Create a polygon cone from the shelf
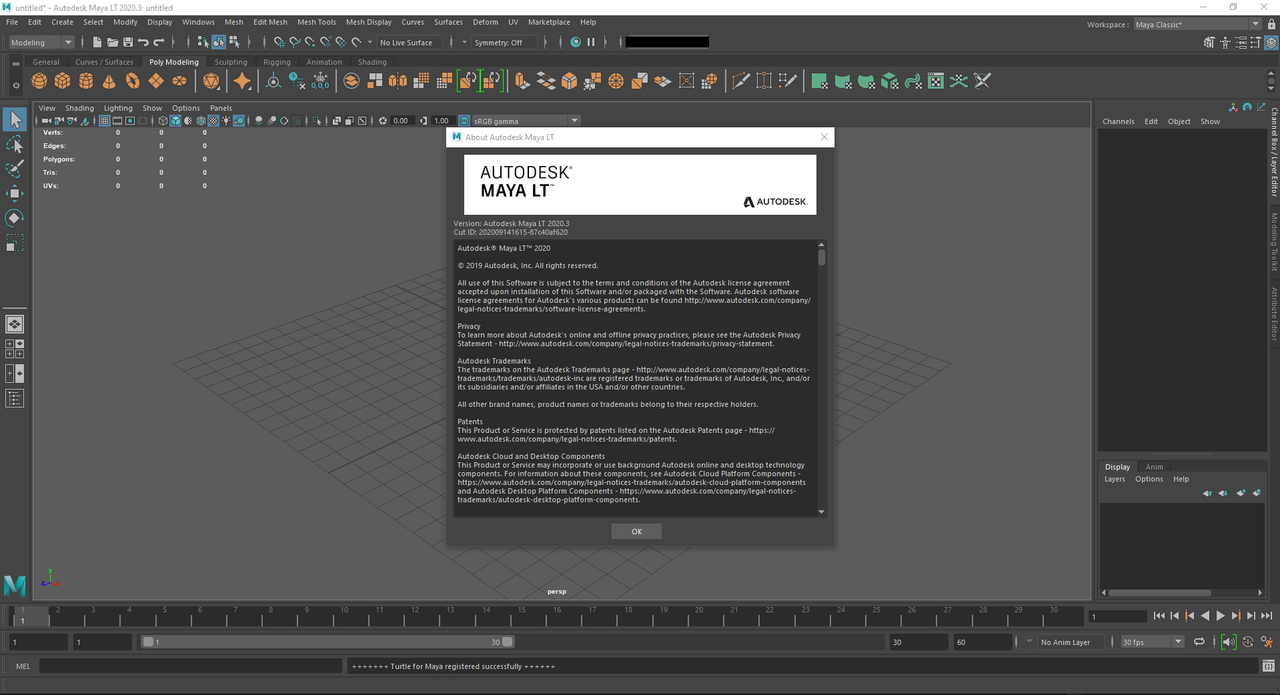The height and width of the screenshot is (695, 1280). (109, 81)
